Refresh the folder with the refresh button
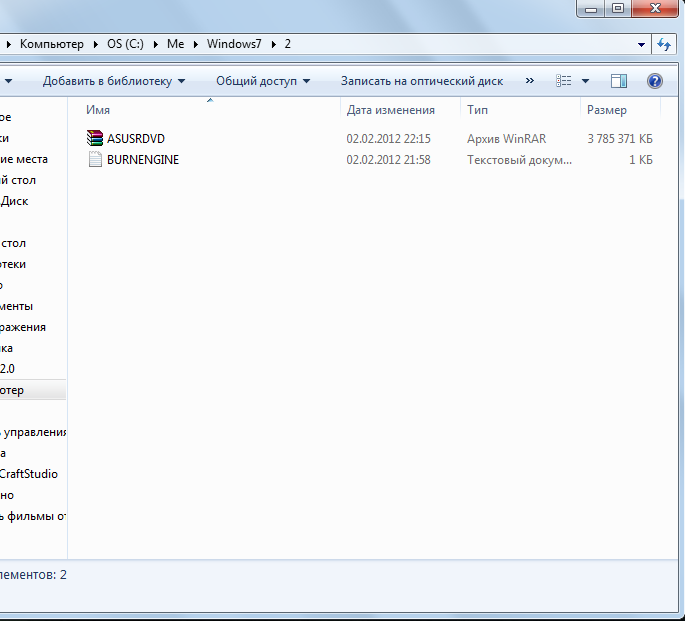 coord(664,45)
